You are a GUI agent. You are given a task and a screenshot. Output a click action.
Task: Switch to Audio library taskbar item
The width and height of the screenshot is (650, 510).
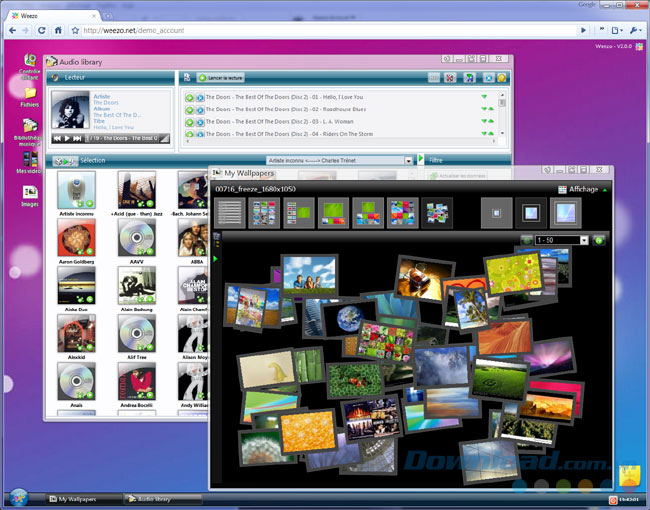click(x=160, y=498)
